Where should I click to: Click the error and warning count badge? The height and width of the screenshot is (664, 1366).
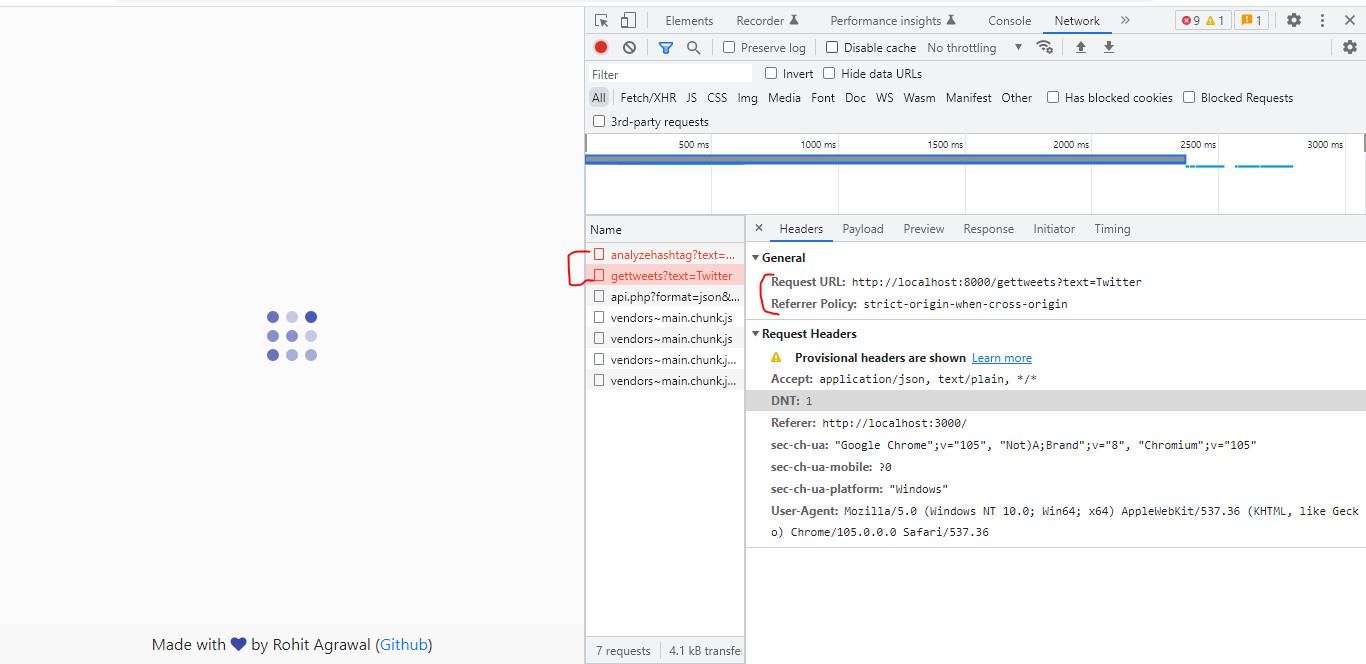point(1203,20)
